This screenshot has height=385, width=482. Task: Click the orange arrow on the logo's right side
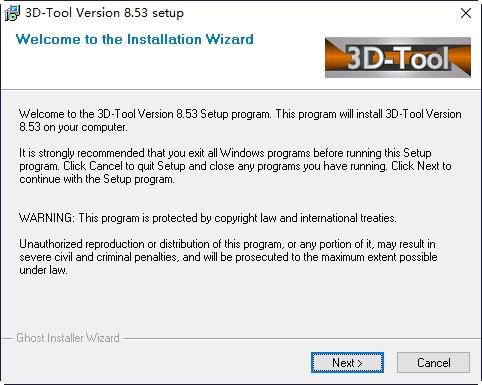click(x=461, y=58)
